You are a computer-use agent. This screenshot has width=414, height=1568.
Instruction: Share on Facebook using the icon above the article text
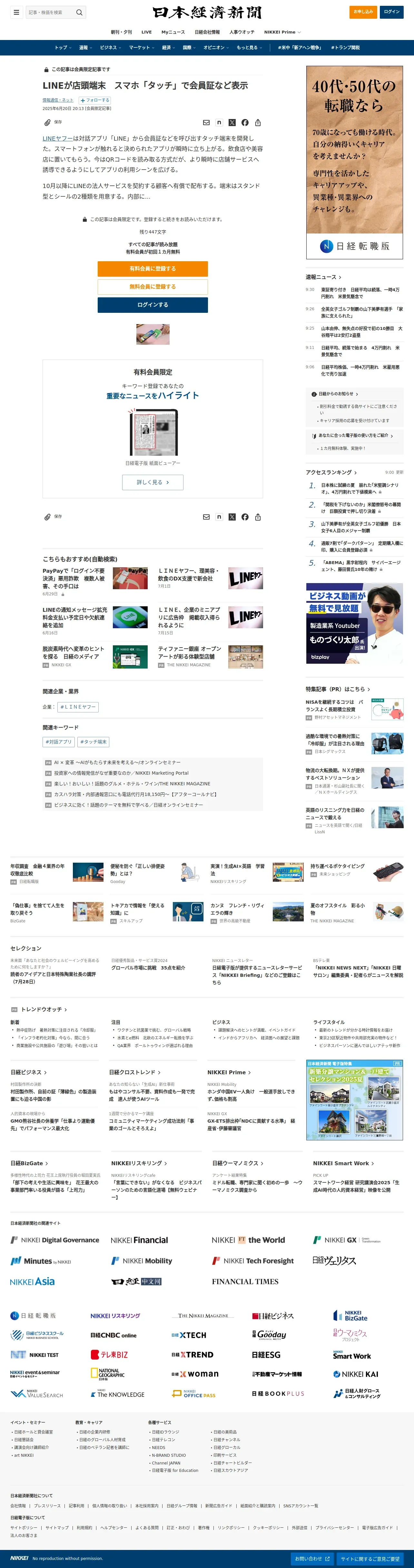coord(245,122)
